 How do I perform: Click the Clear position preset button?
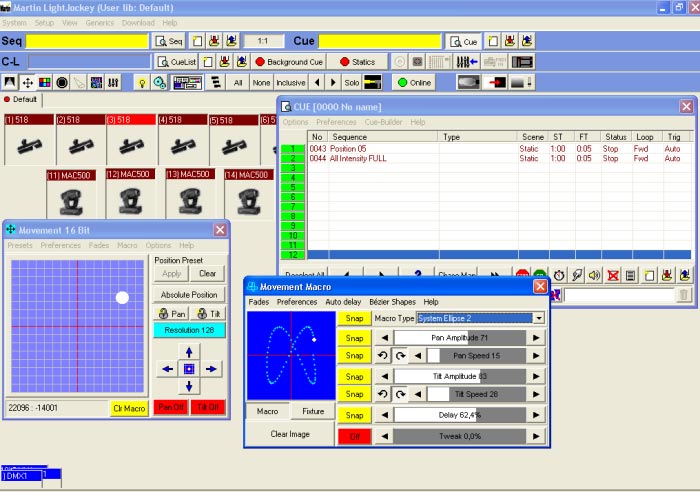pos(207,273)
